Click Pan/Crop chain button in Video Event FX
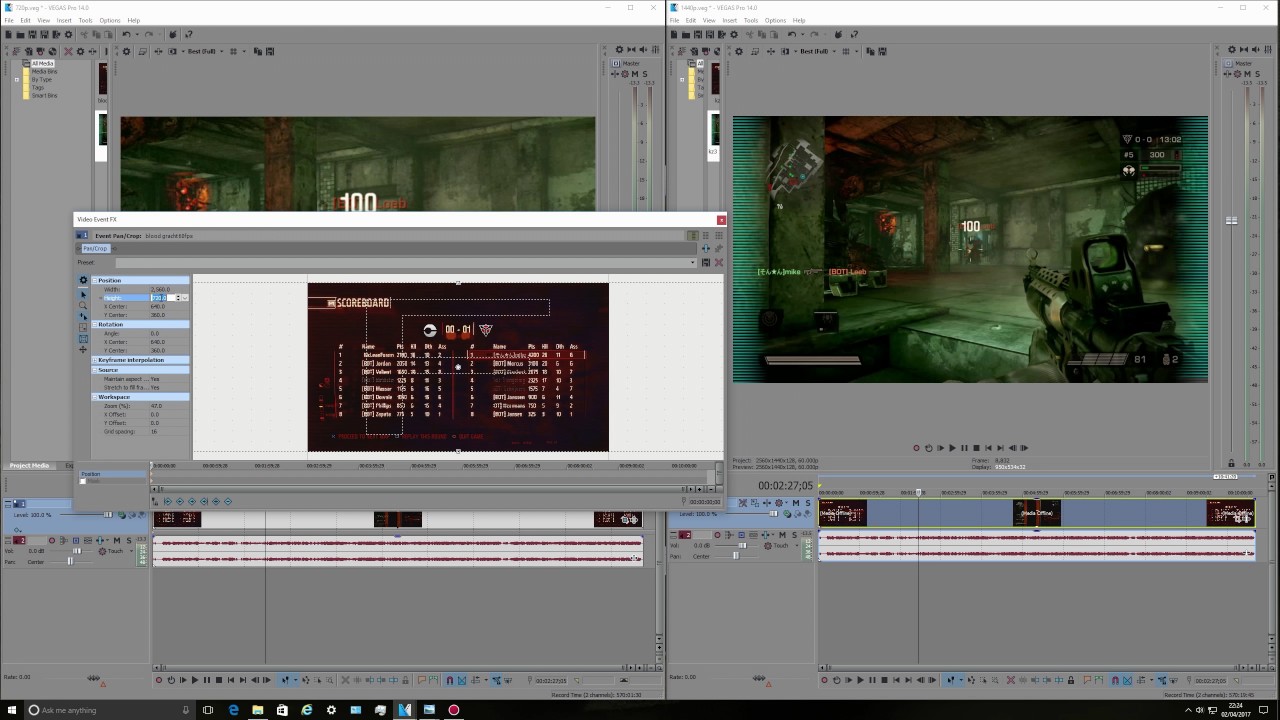 95,248
